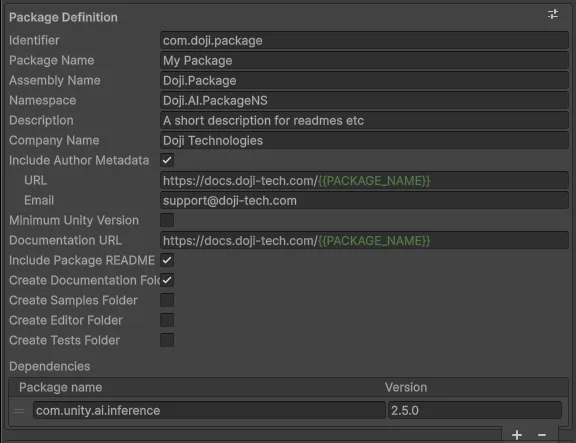Click the Minimum Unity Version label
The image size is (576, 443).
click(x=74, y=220)
